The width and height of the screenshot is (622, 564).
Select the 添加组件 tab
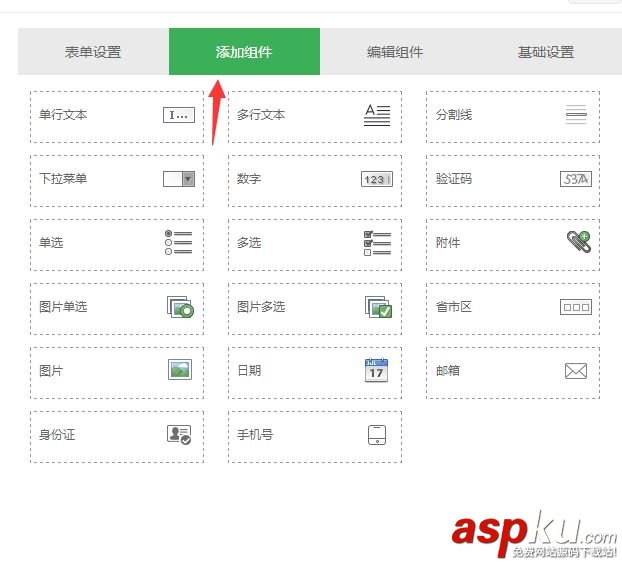[244, 52]
